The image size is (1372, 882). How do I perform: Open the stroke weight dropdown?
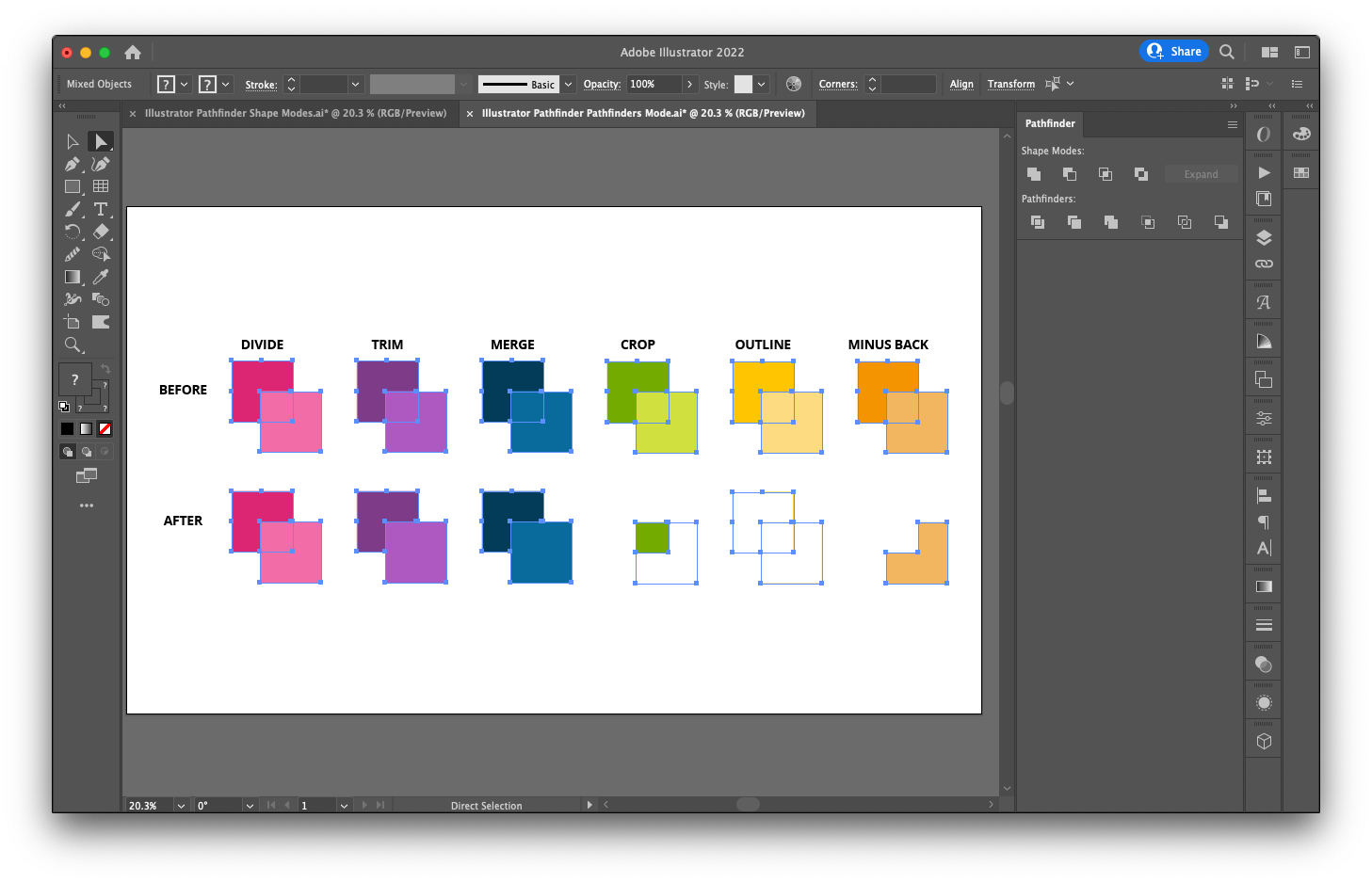tap(355, 84)
